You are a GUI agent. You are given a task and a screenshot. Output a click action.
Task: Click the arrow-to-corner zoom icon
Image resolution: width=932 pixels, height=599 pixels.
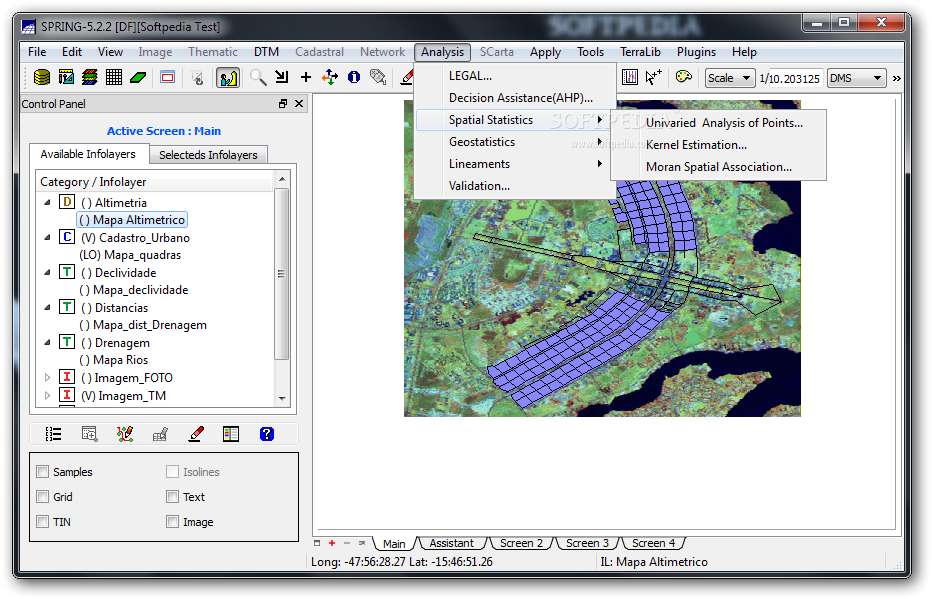(x=282, y=77)
